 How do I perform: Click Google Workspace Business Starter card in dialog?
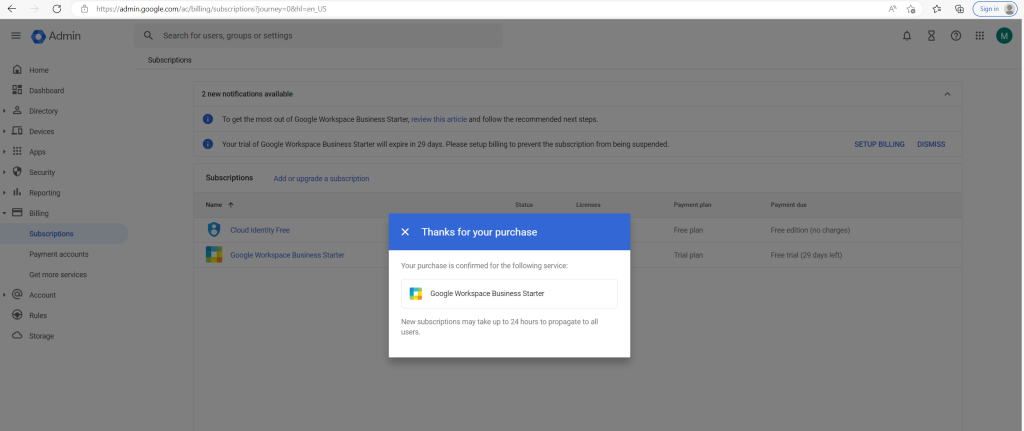point(509,294)
